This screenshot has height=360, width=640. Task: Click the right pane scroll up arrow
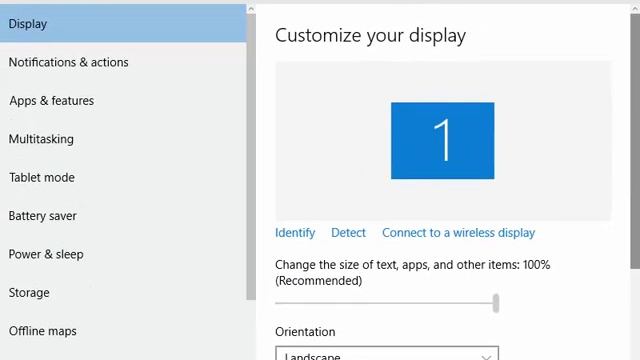[635, 9]
